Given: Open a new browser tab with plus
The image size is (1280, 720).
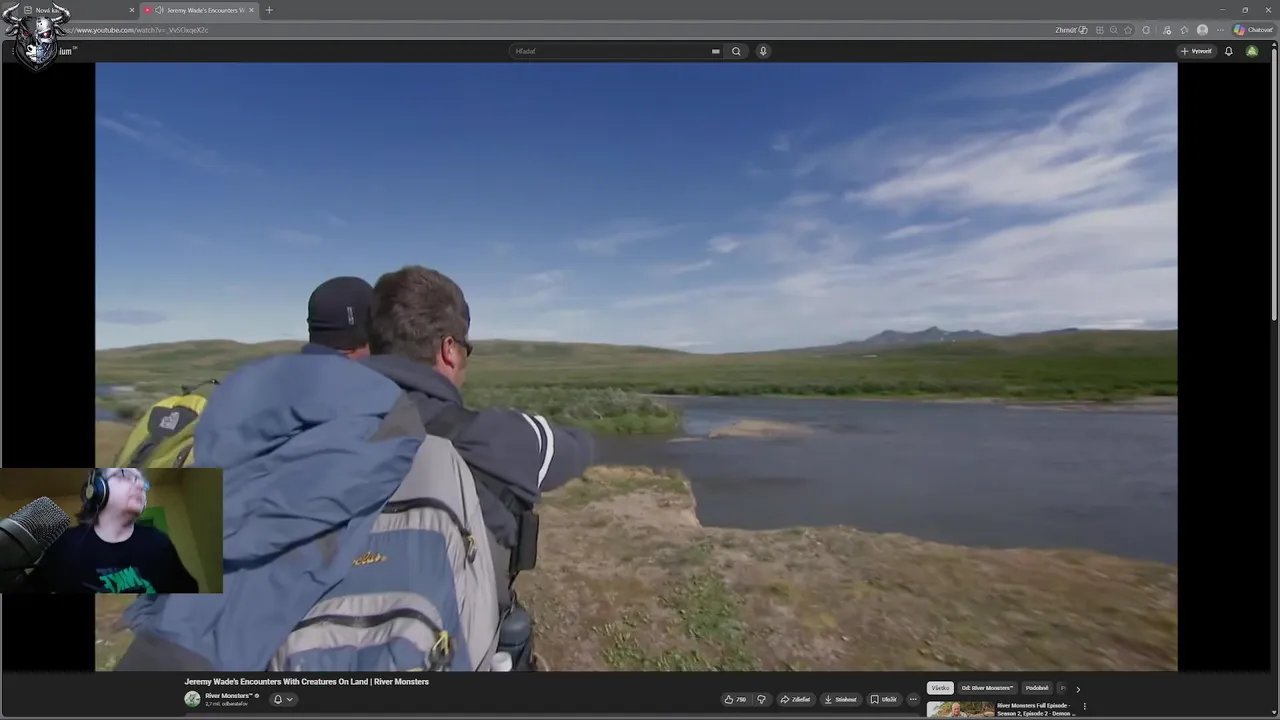Looking at the screenshot, I should (268, 10).
